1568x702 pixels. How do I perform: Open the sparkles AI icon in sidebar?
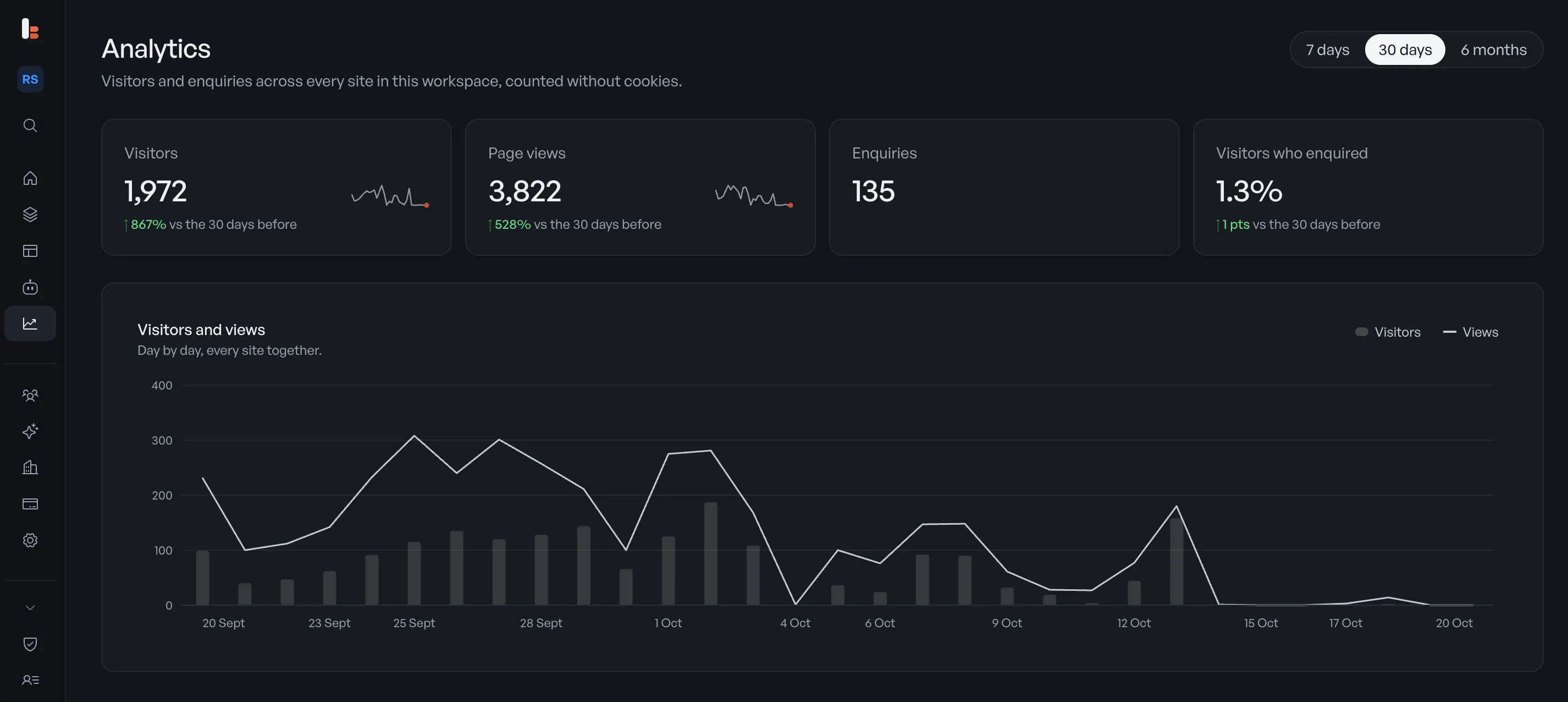point(30,431)
